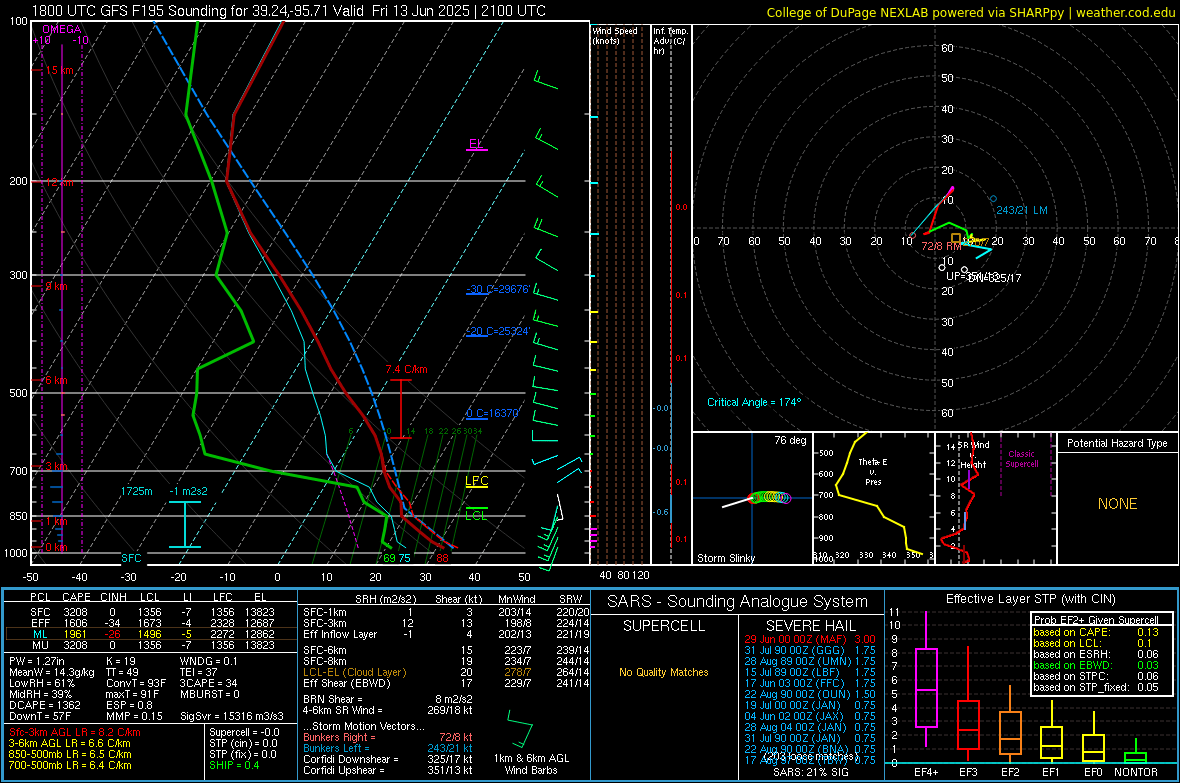
Task: Click the Bunkers Left = 243/21 kt line
Action: pos(388,748)
